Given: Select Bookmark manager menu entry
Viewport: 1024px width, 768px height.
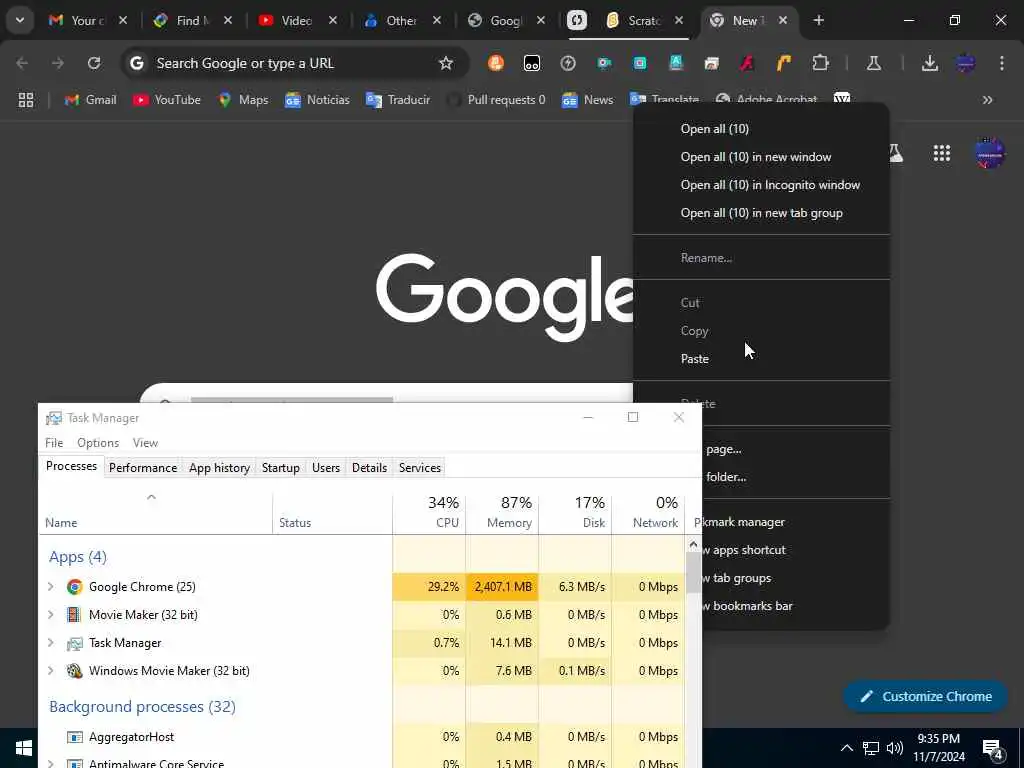Looking at the screenshot, I should [795, 522].
